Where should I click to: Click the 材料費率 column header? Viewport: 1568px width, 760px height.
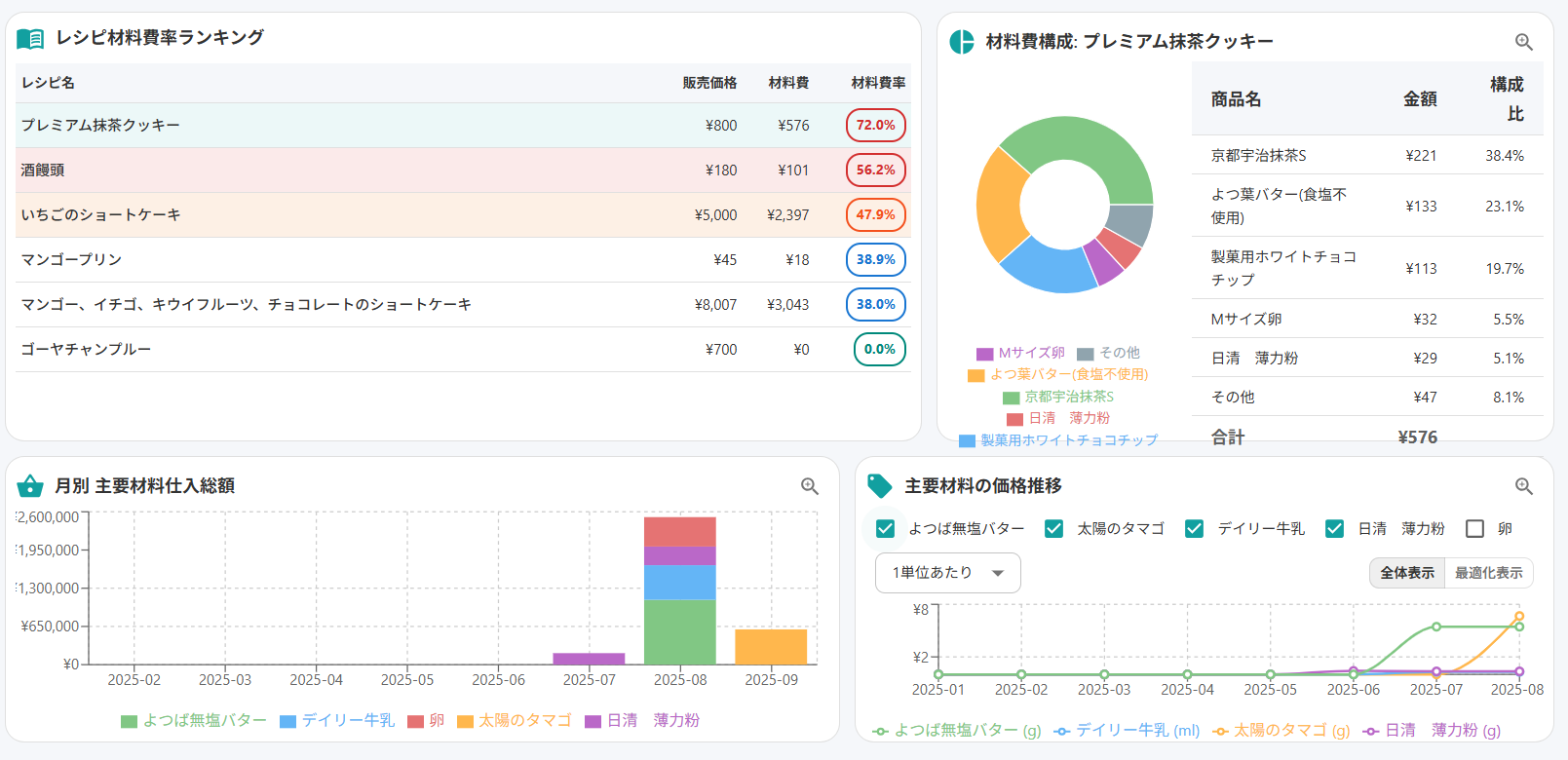[x=878, y=83]
